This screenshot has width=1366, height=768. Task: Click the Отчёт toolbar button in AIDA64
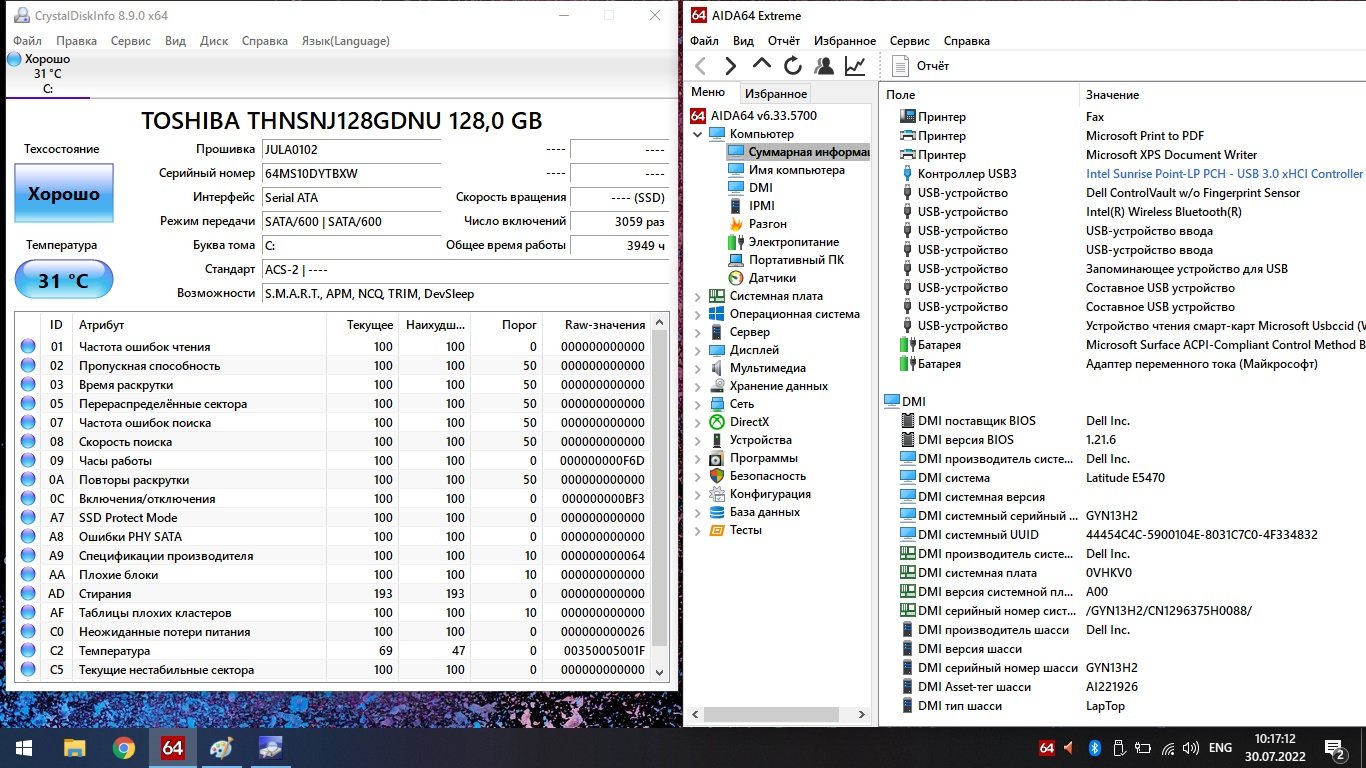[920, 66]
